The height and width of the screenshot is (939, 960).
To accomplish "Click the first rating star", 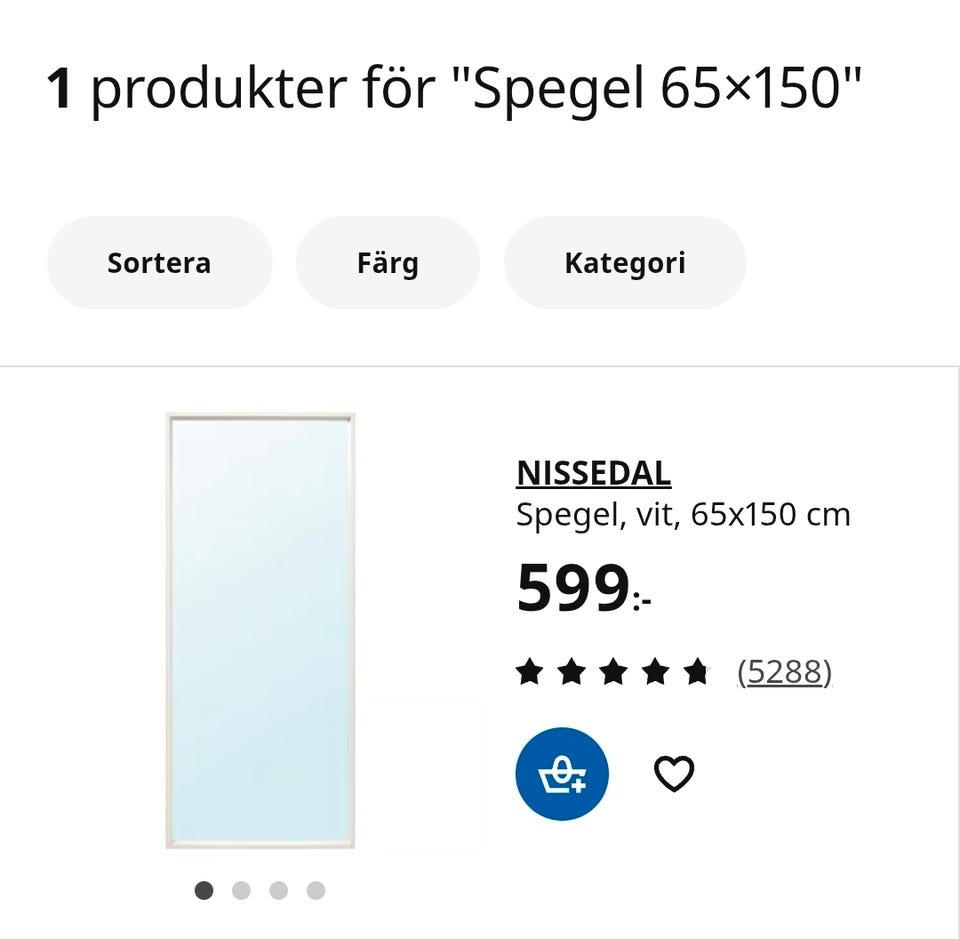I will (x=529, y=671).
